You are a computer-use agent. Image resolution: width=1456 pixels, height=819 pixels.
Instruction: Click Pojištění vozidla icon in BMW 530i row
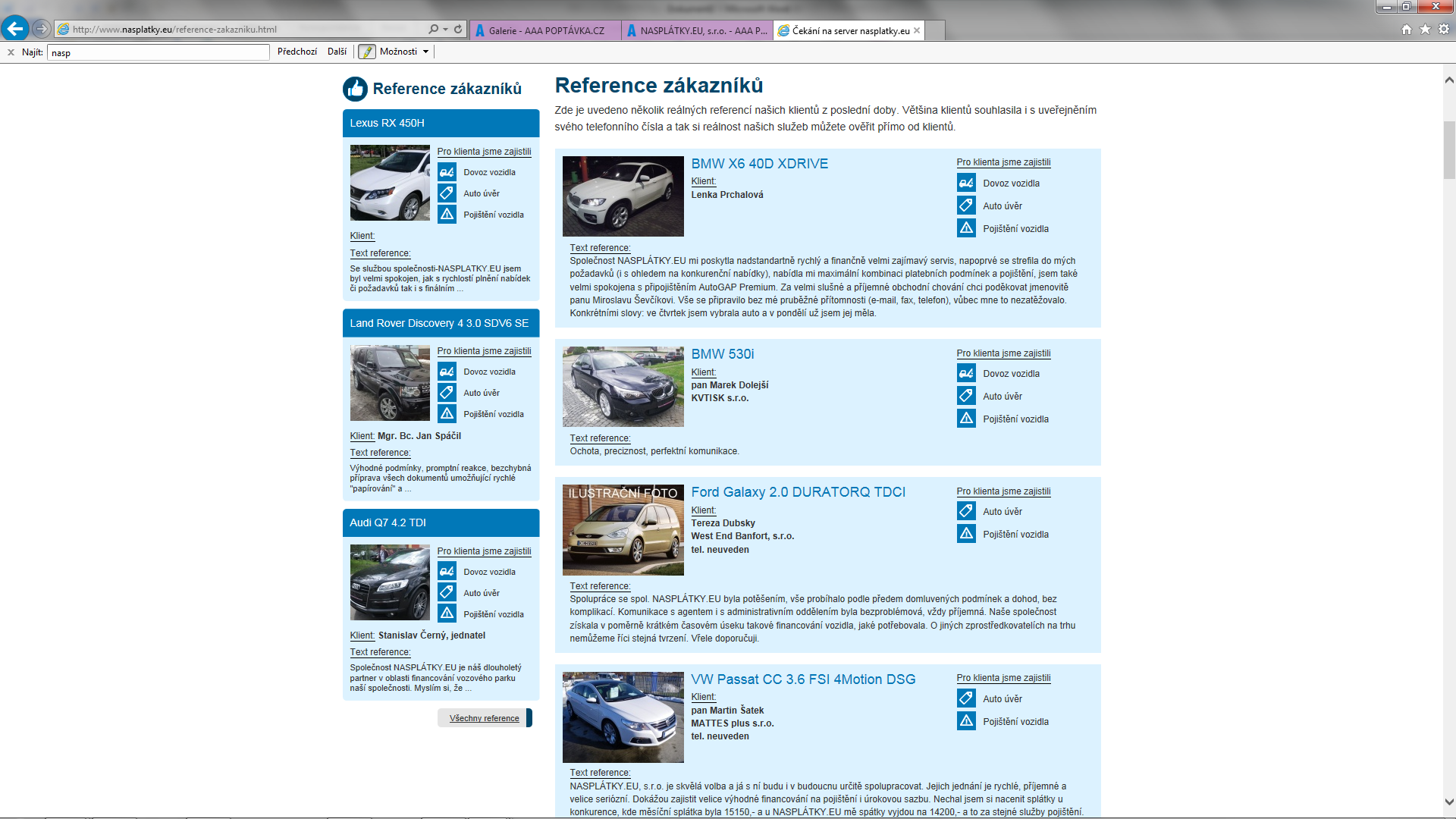pos(966,419)
